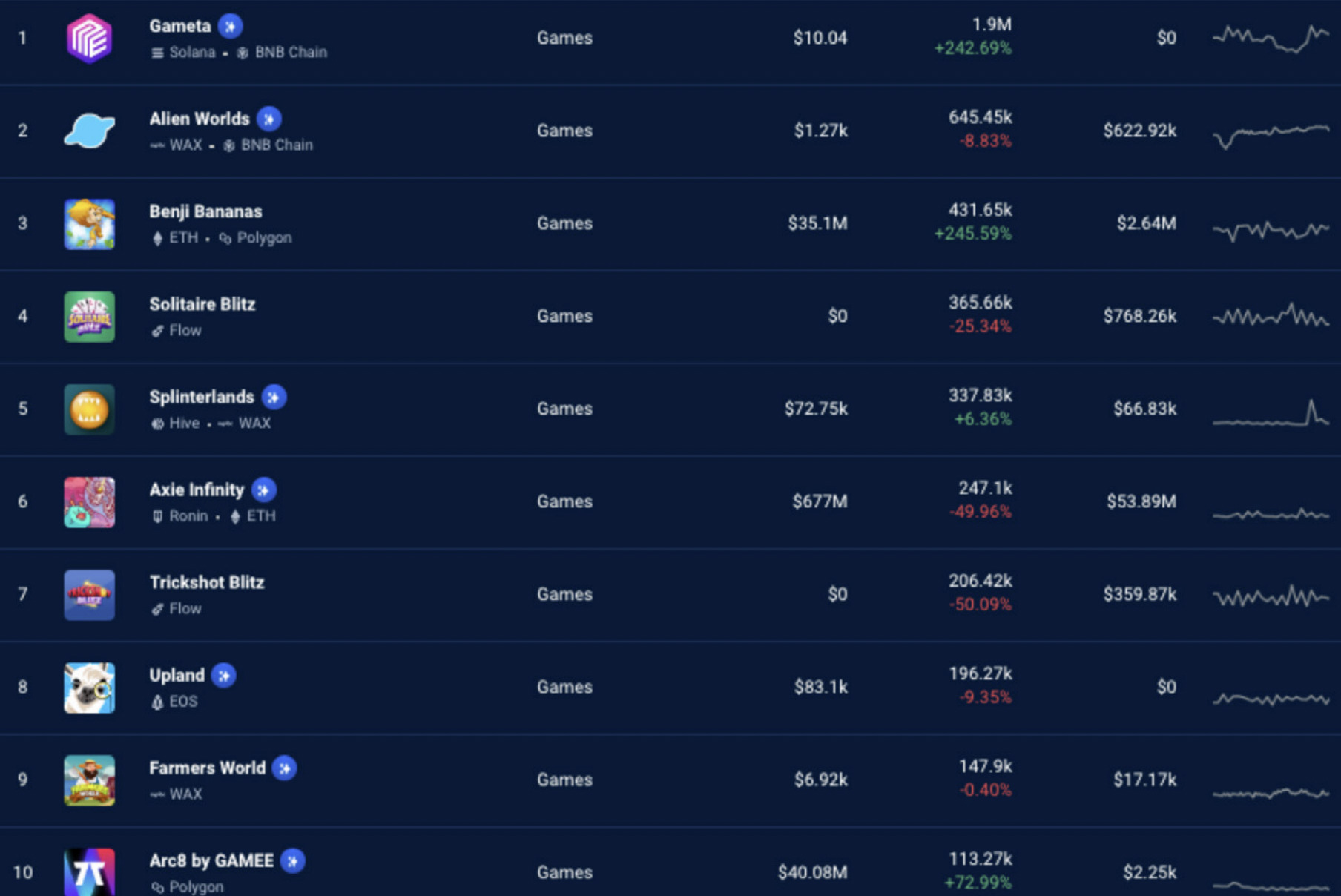Open the Solitaire Blitz cards logo
1341x896 pixels.
tap(89, 317)
